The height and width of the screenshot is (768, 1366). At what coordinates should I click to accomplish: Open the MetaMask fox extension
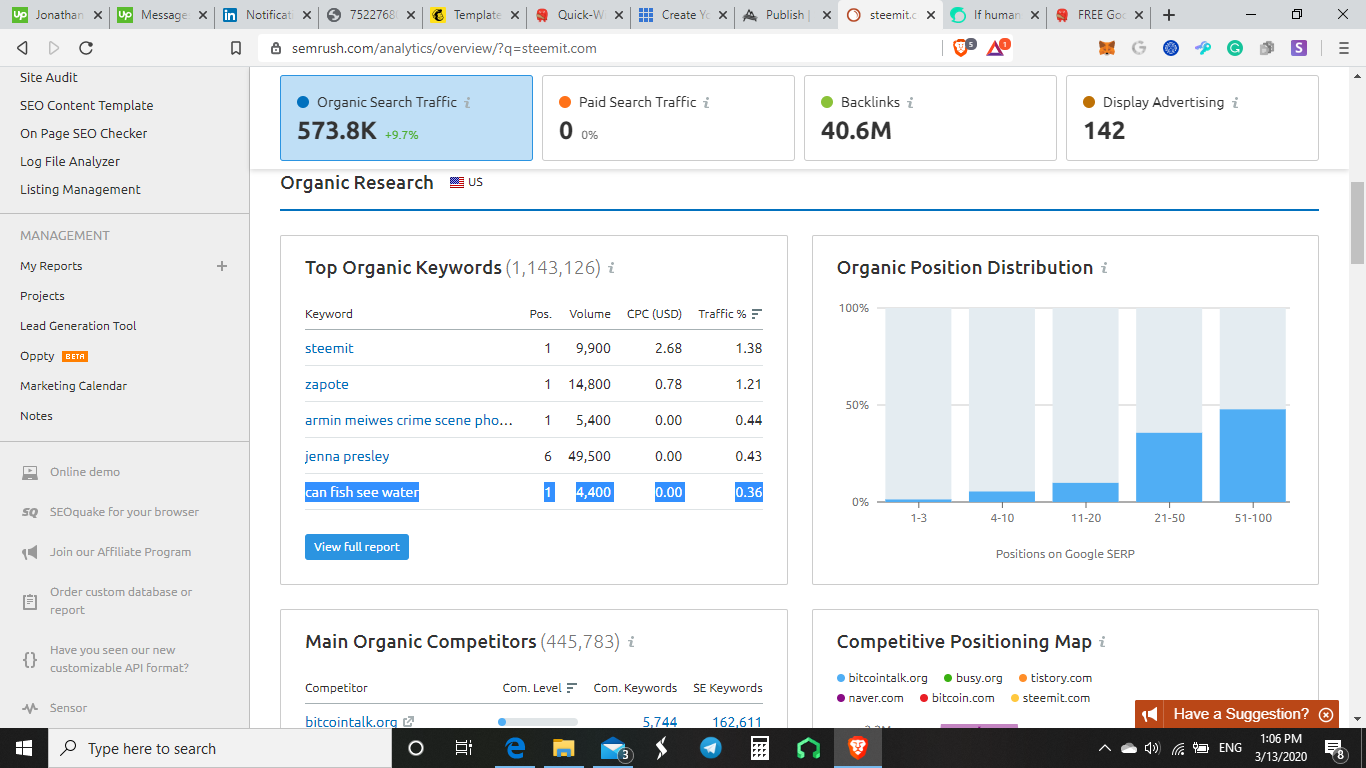click(x=1107, y=48)
